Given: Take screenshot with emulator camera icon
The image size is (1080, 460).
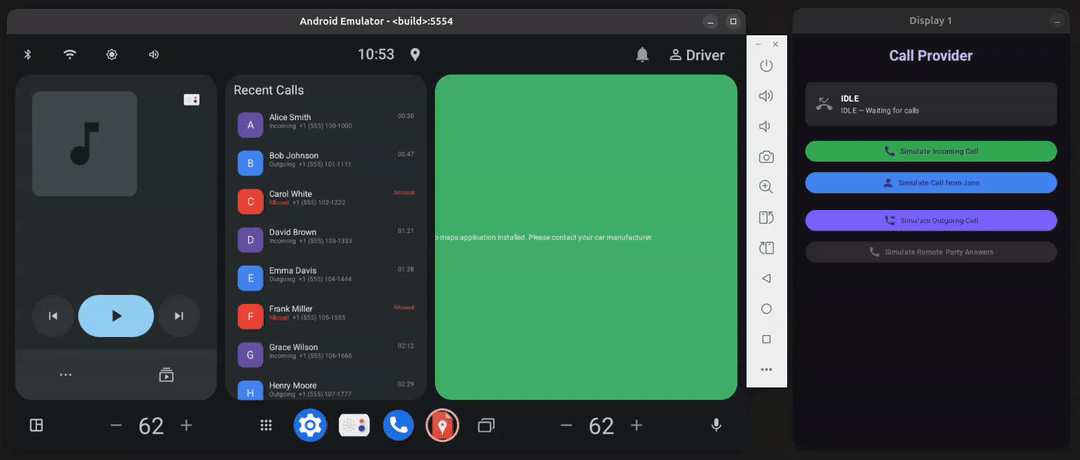Looking at the screenshot, I should 766,157.
